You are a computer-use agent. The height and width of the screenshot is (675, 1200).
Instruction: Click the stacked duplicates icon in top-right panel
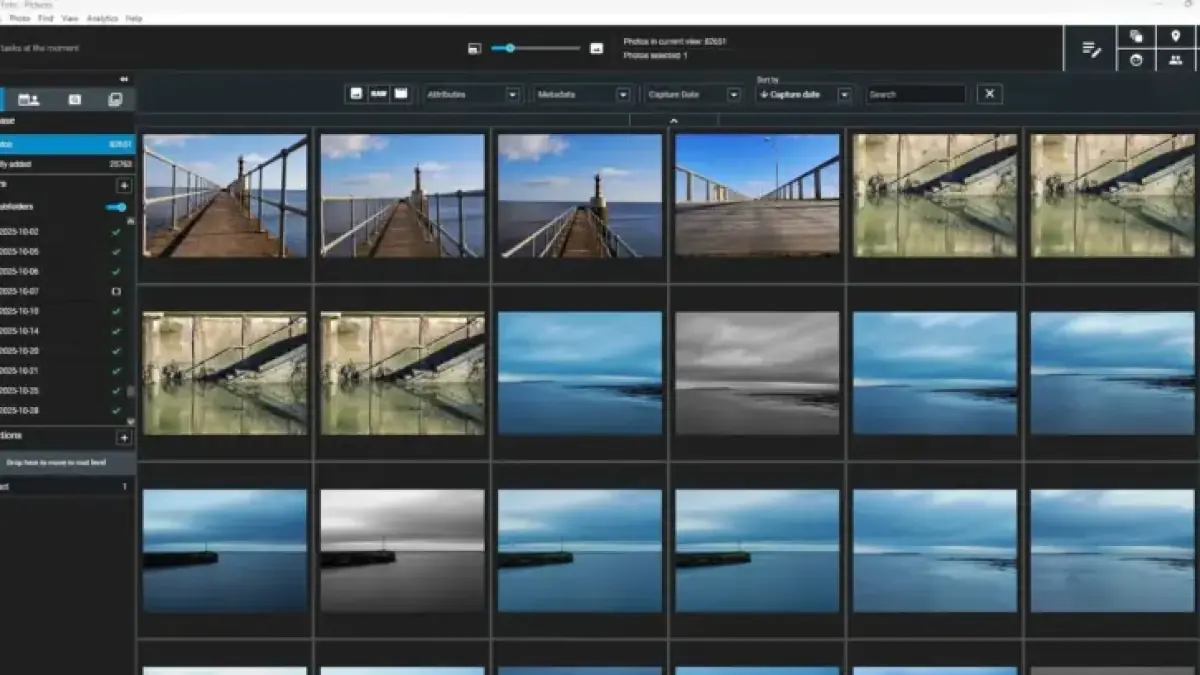pyautogui.click(x=1136, y=36)
